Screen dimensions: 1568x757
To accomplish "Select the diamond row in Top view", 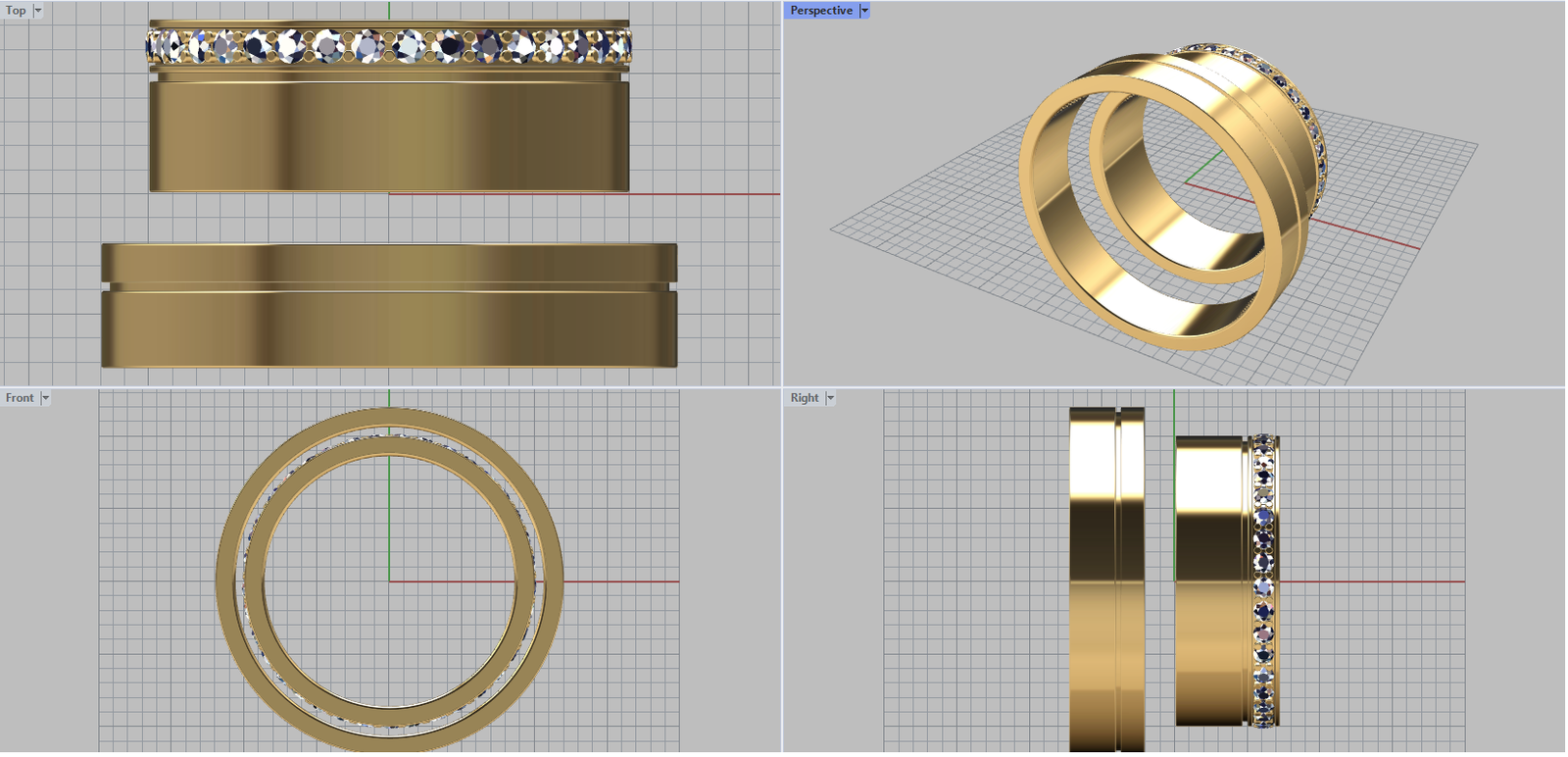I will pyautogui.click(x=389, y=46).
